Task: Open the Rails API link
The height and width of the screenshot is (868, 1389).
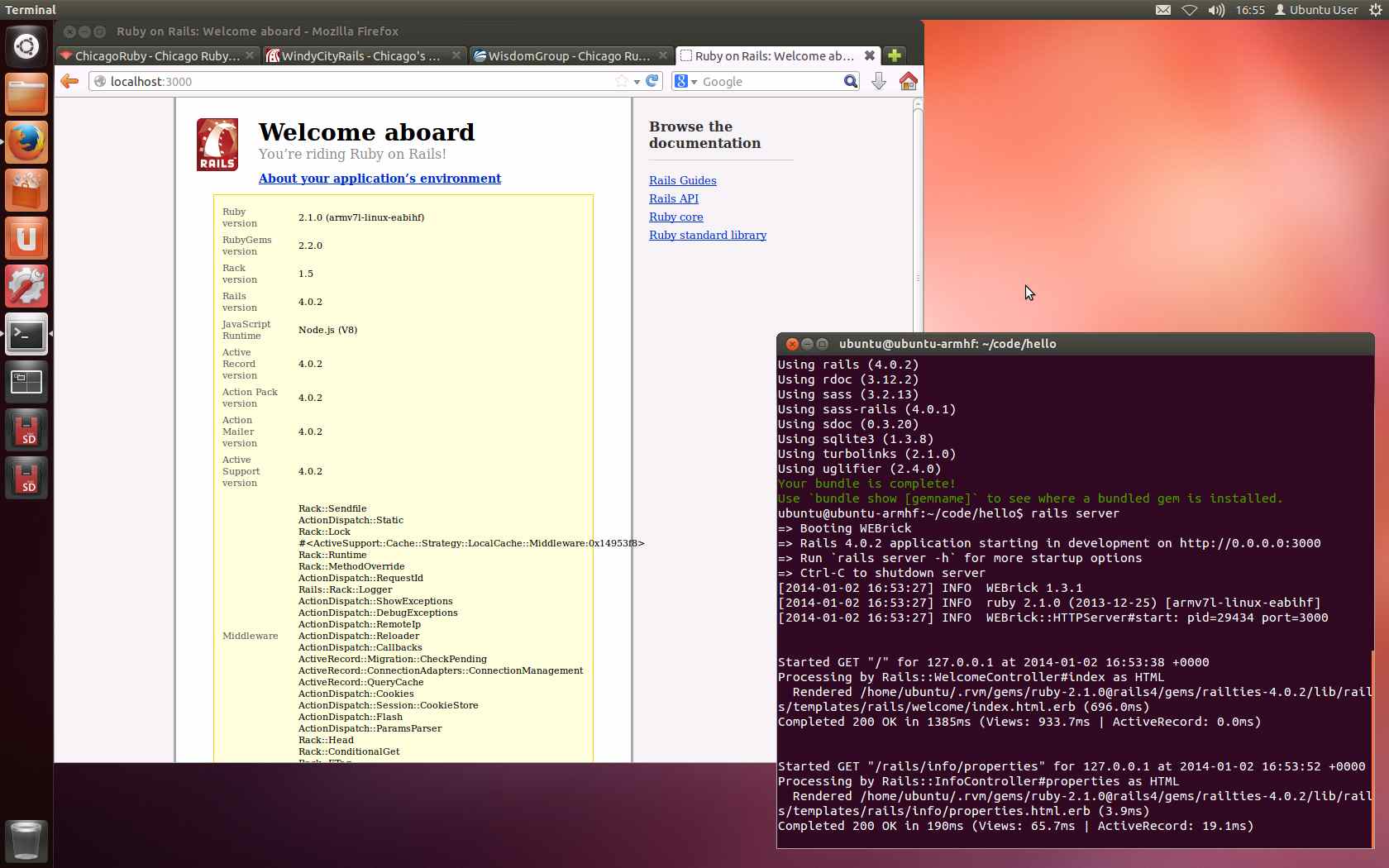Action: pyautogui.click(x=674, y=198)
